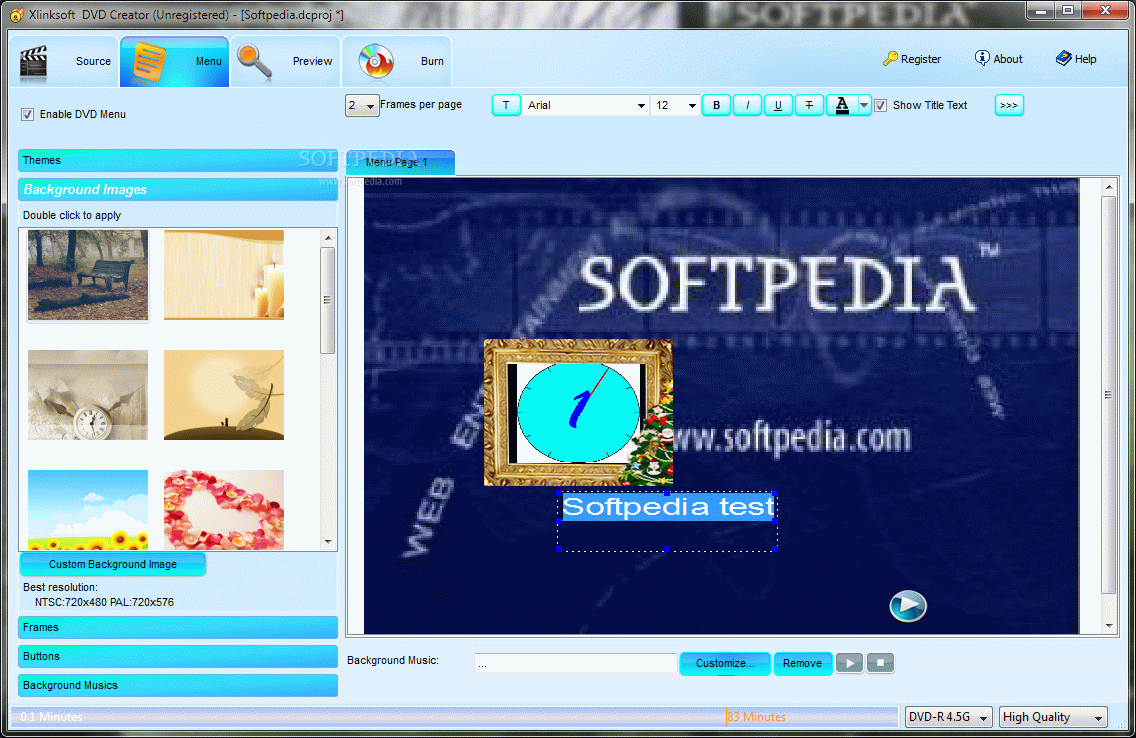Collapse the Background Images section
The width and height of the screenshot is (1136, 738).
[x=178, y=190]
